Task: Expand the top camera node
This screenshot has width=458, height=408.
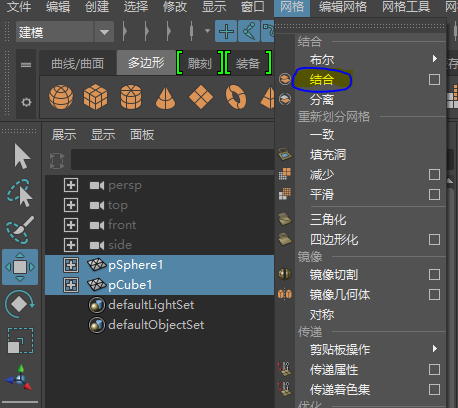Action: (x=71, y=205)
